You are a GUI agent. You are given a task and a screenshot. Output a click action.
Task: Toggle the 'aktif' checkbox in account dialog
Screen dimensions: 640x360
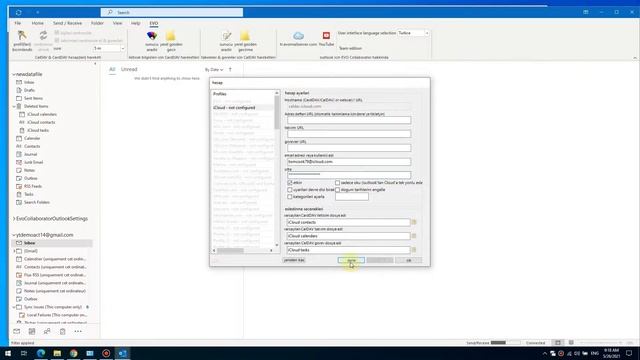290,182
